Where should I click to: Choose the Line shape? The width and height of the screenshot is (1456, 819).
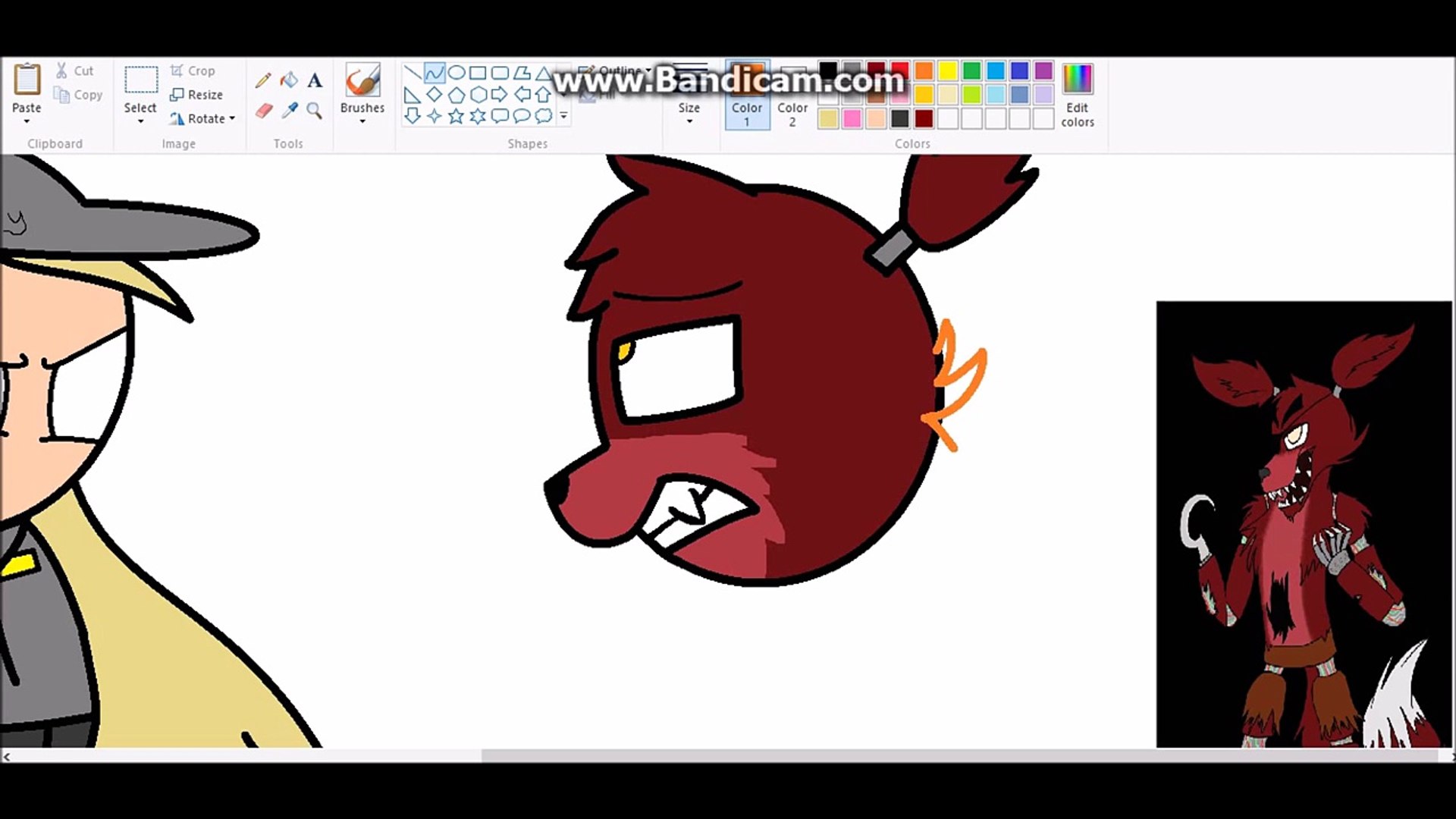click(413, 73)
